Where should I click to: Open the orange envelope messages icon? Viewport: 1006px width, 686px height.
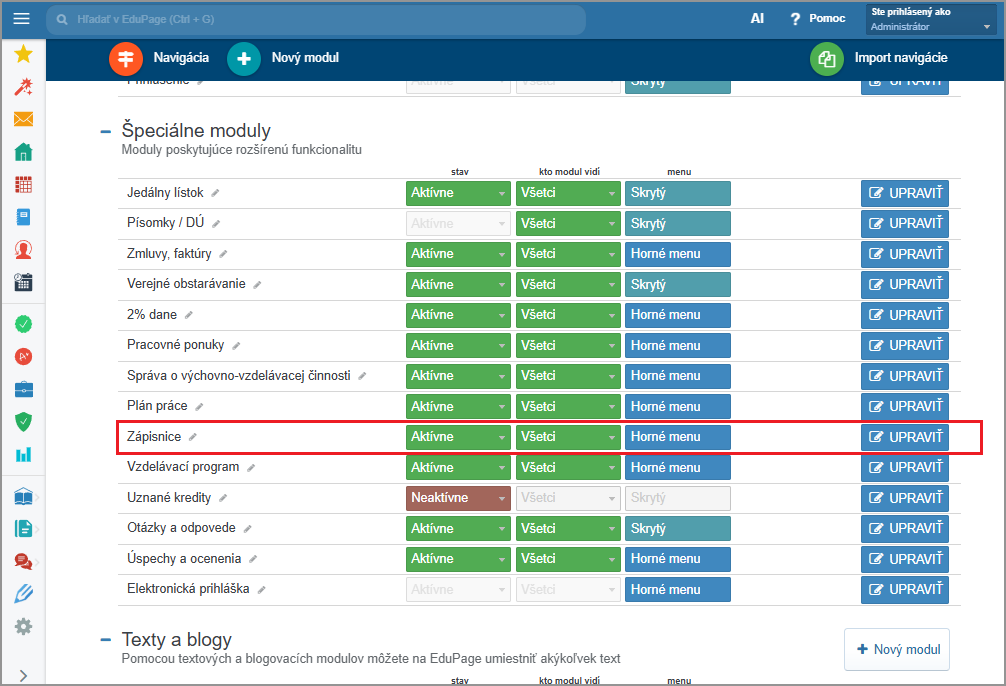[23, 120]
